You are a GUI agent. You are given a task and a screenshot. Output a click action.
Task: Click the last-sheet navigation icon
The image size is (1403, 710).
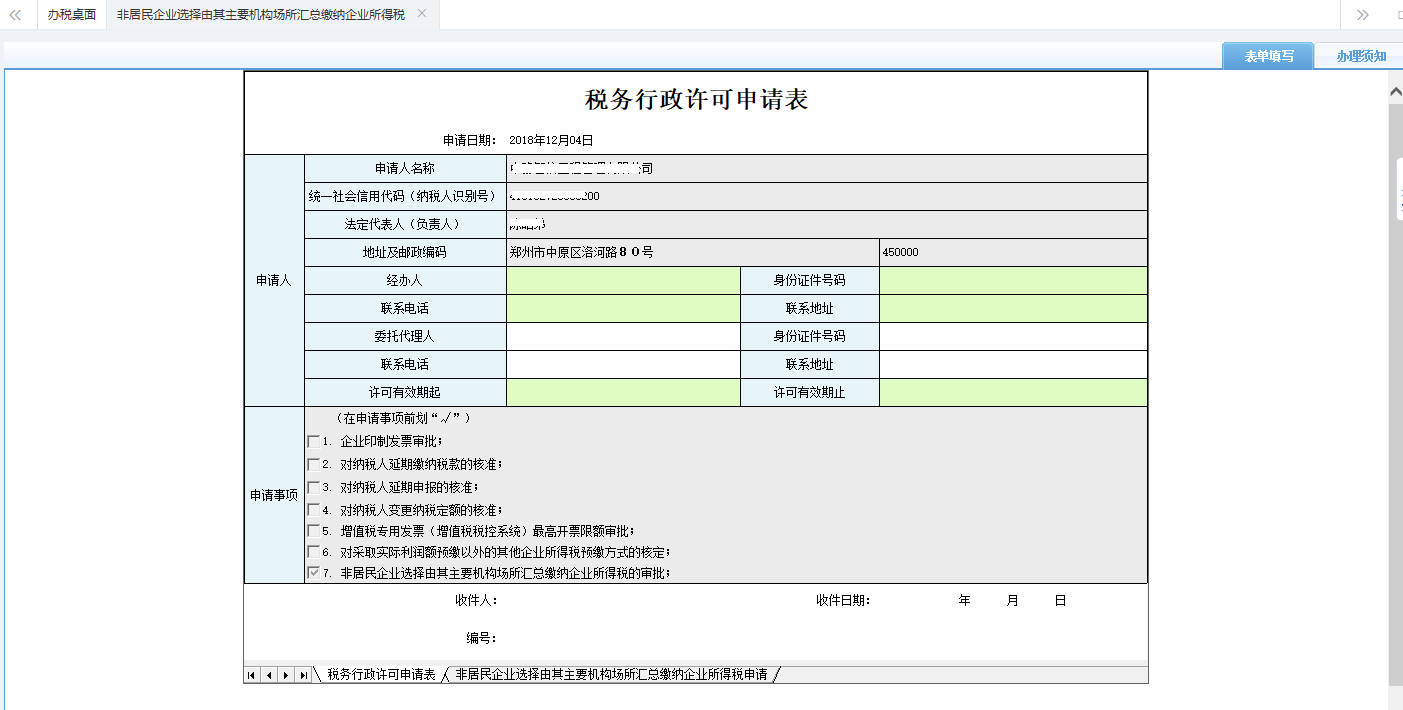pos(303,675)
